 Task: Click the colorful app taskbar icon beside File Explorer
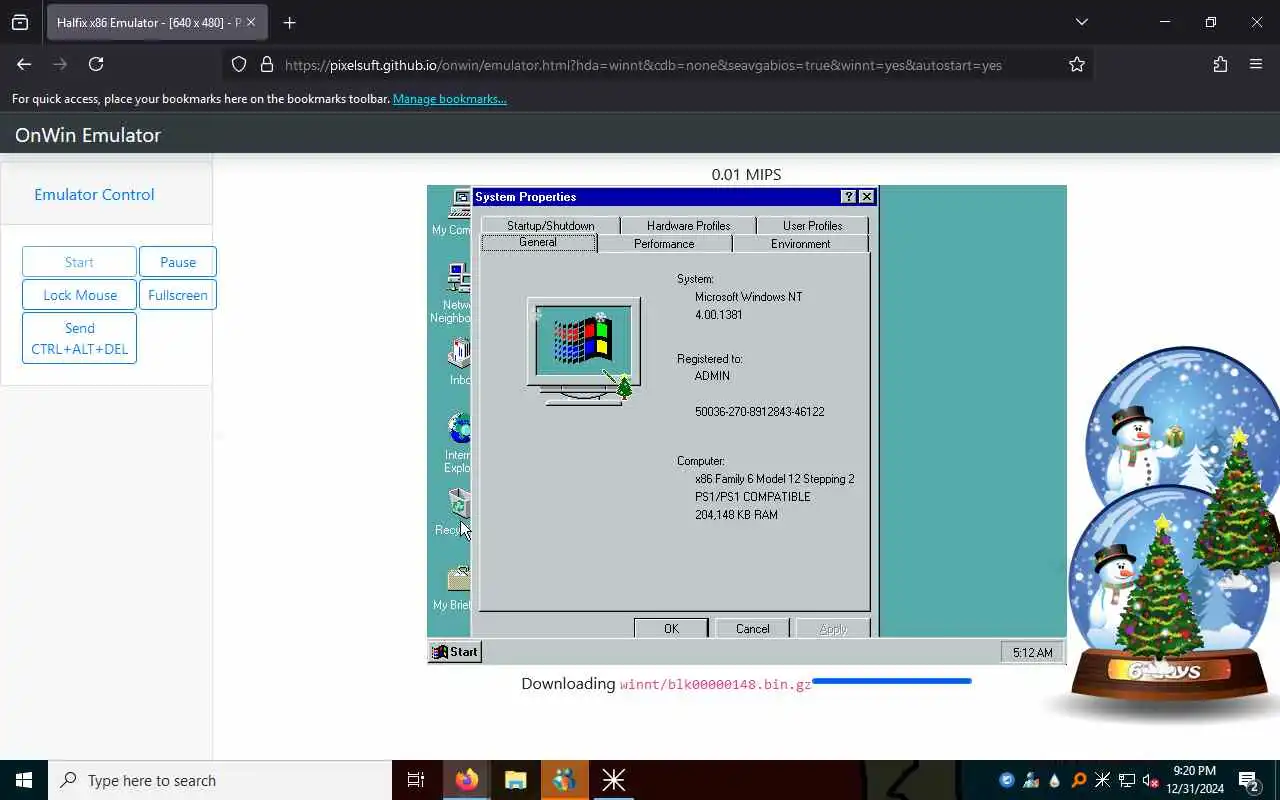tap(564, 780)
